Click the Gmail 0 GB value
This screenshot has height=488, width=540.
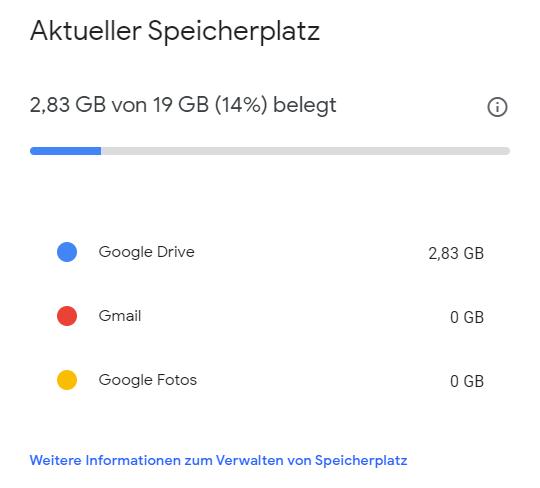(467, 317)
